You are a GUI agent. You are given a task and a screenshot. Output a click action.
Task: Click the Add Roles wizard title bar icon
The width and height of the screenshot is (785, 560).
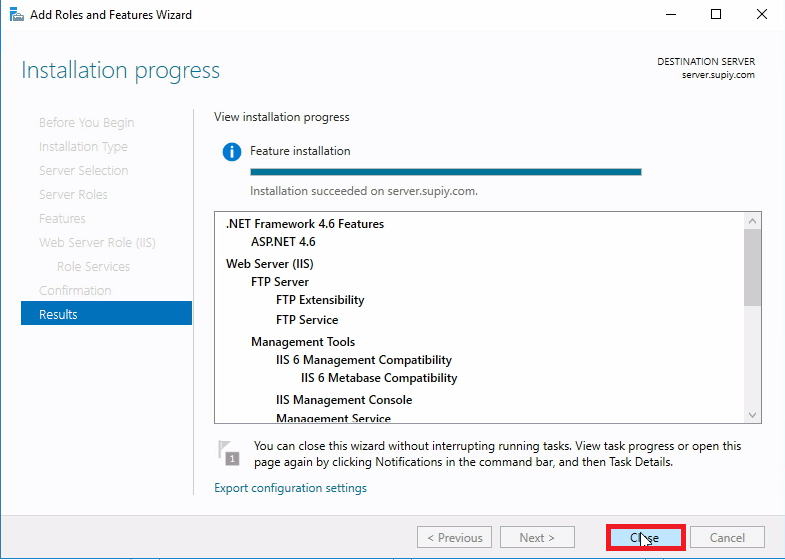point(17,15)
